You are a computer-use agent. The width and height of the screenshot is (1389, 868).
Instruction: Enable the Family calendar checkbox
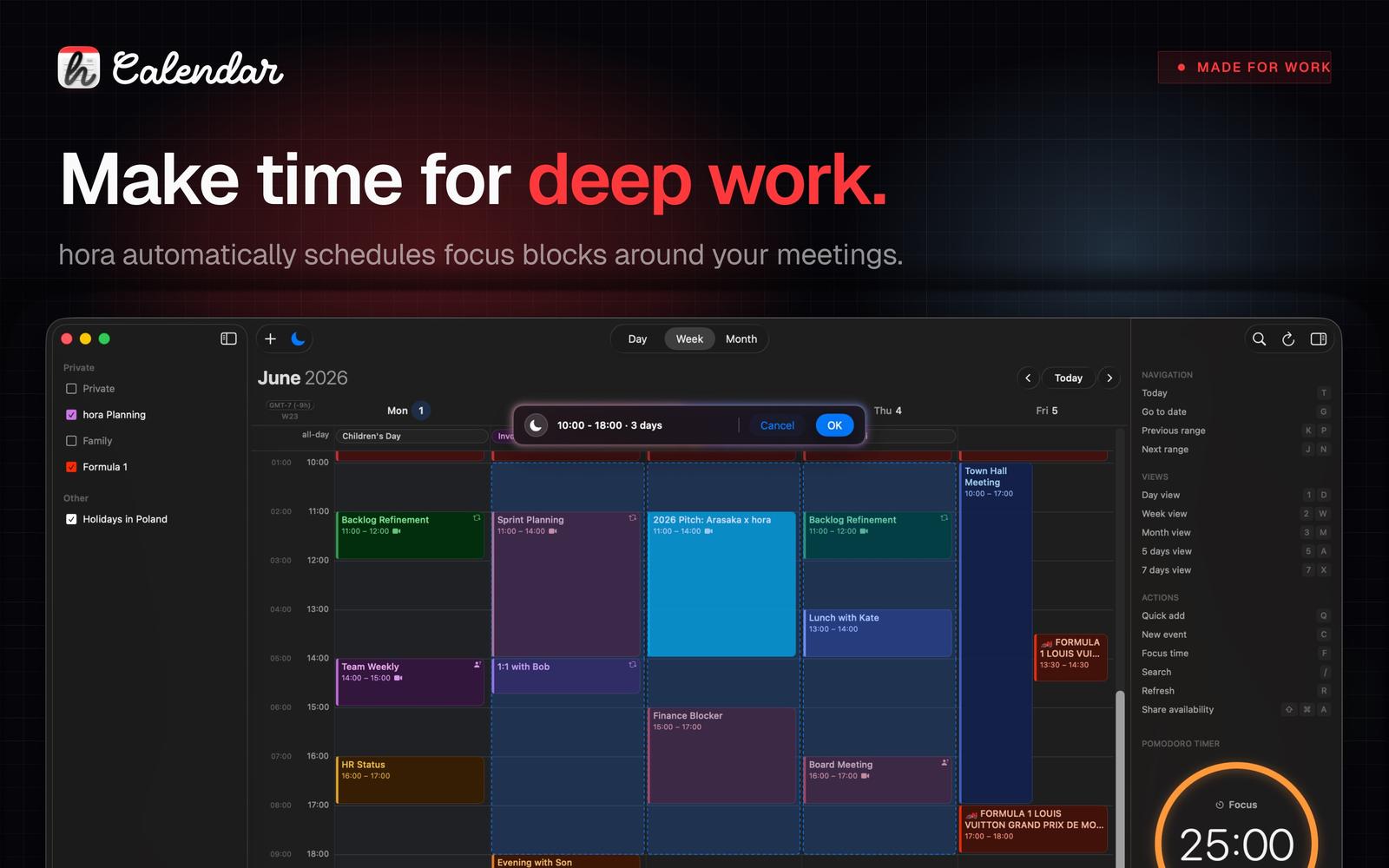point(71,441)
